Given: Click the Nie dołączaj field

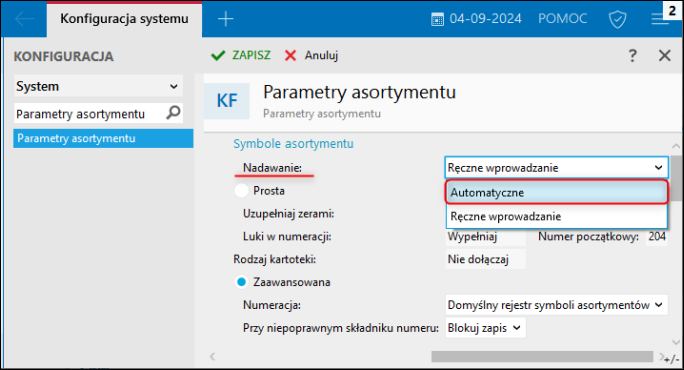Looking at the screenshot, I should click(485, 259).
